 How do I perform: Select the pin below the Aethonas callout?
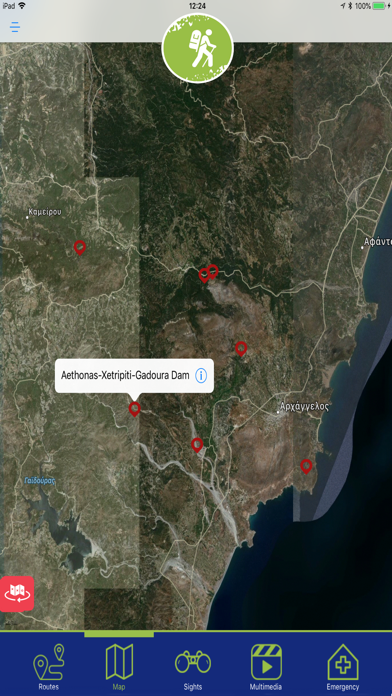click(135, 408)
